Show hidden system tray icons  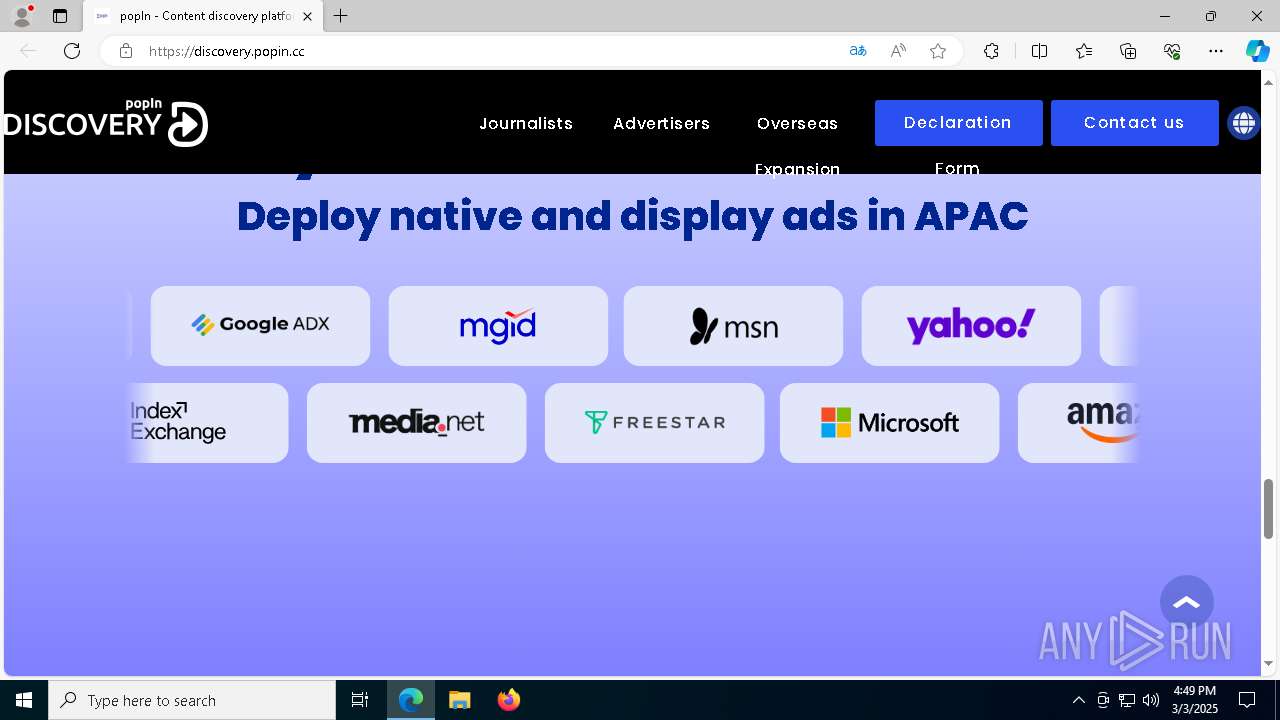pyautogui.click(x=1078, y=700)
